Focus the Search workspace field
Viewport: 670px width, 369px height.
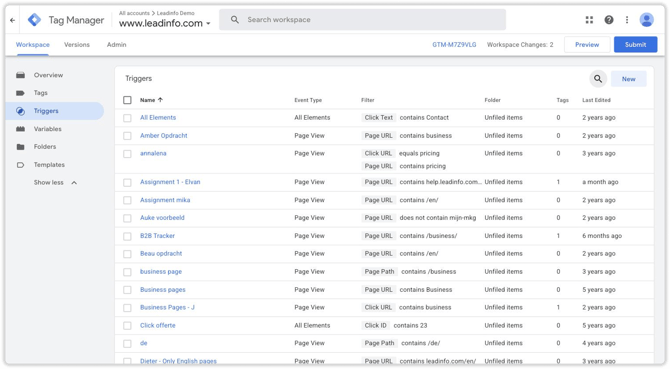362,20
